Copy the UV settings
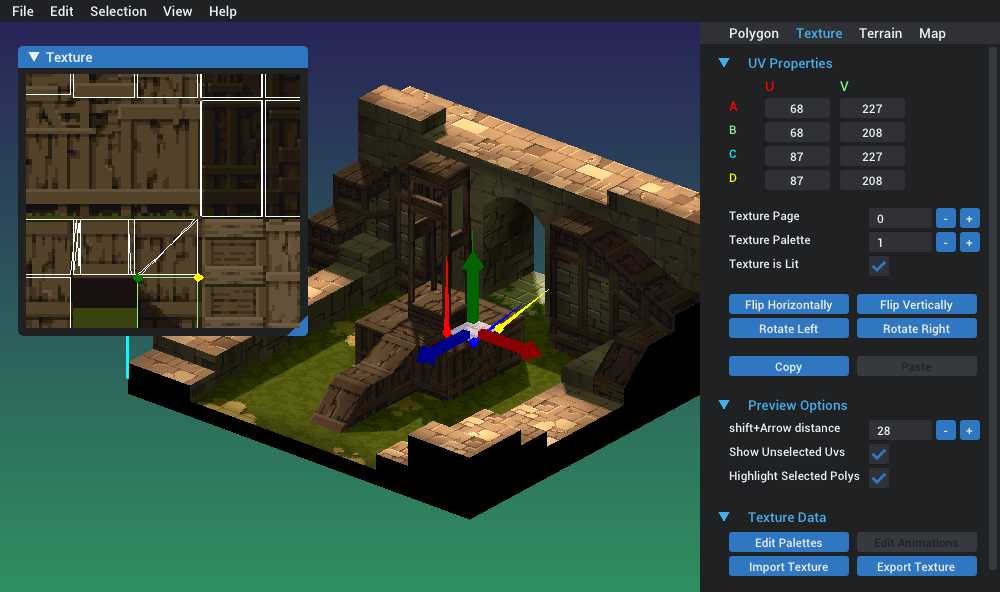 [788, 366]
